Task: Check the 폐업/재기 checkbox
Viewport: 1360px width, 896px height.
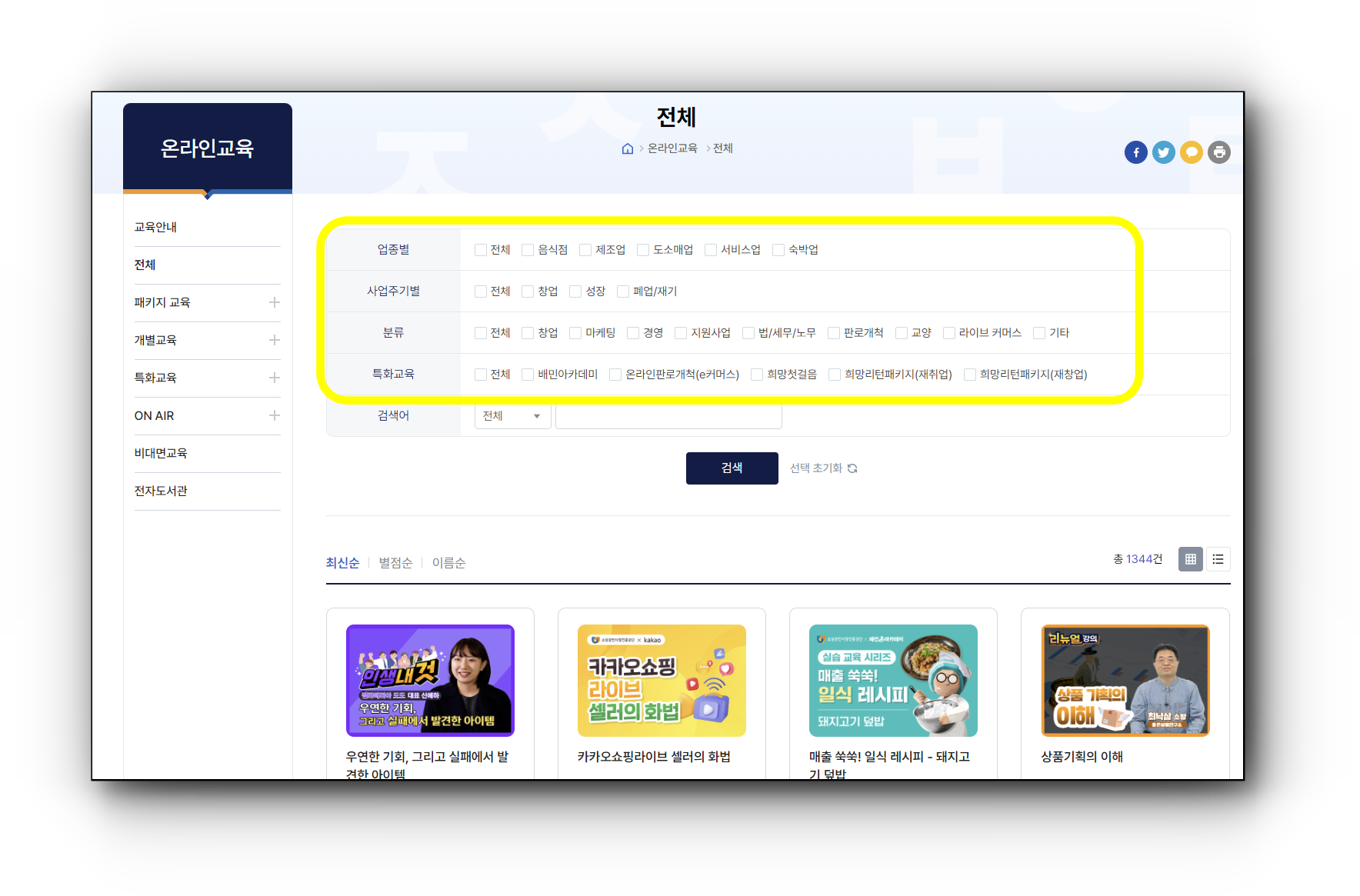Action: point(623,291)
